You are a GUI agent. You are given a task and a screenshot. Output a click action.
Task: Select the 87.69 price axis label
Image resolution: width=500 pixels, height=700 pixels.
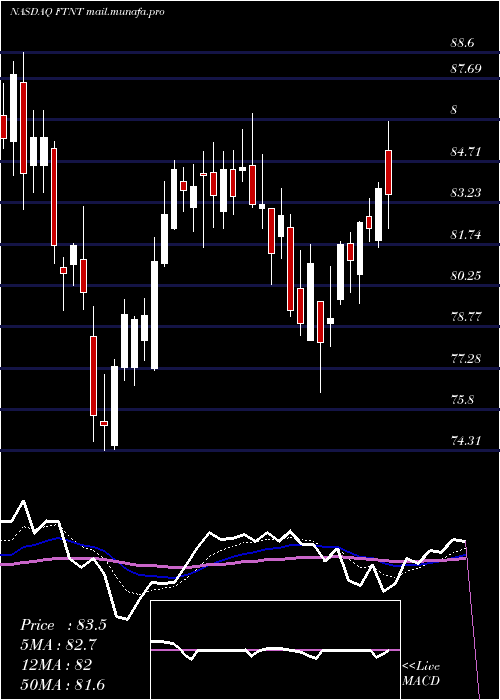coord(466,69)
